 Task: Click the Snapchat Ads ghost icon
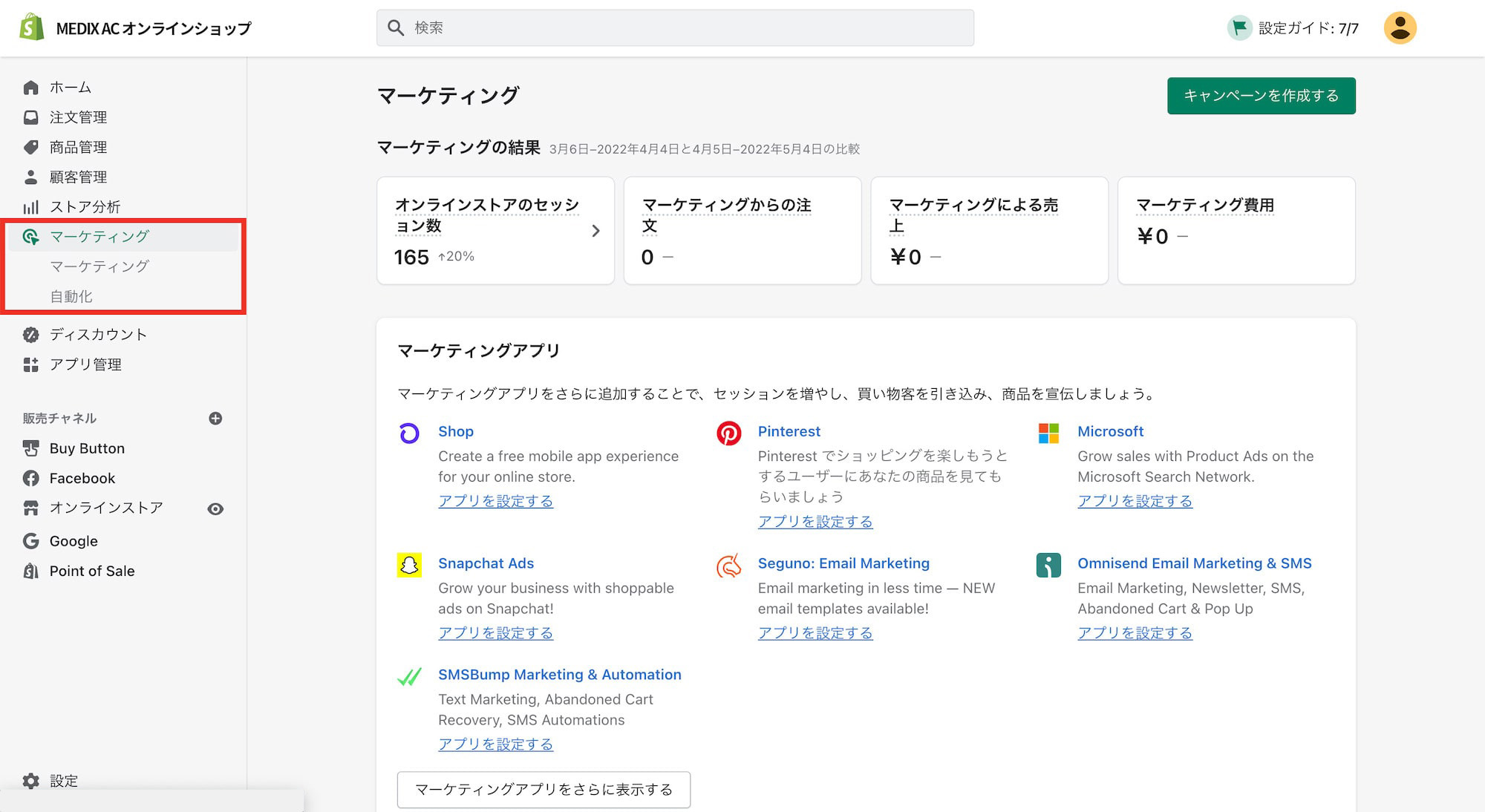tap(409, 565)
